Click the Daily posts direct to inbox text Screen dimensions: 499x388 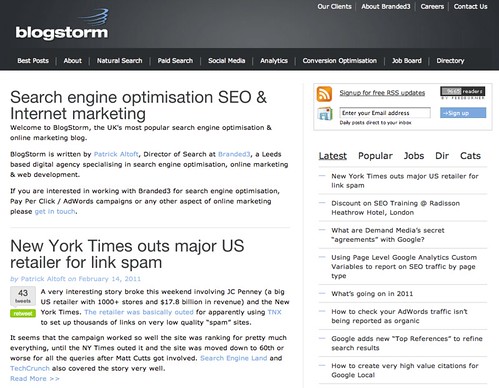[375, 123]
